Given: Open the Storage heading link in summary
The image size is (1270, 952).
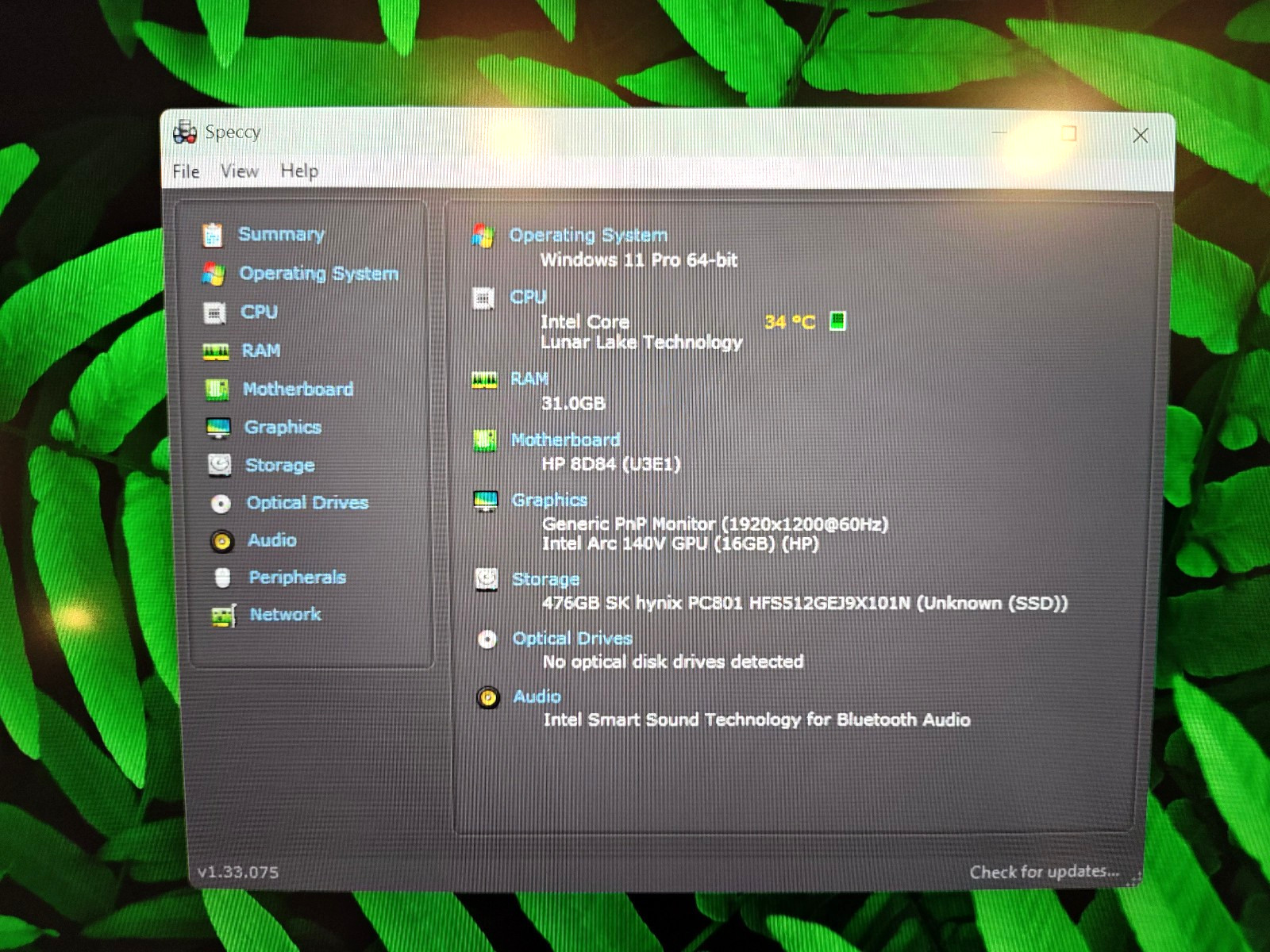Looking at the screenshot, I should [546, 579].
